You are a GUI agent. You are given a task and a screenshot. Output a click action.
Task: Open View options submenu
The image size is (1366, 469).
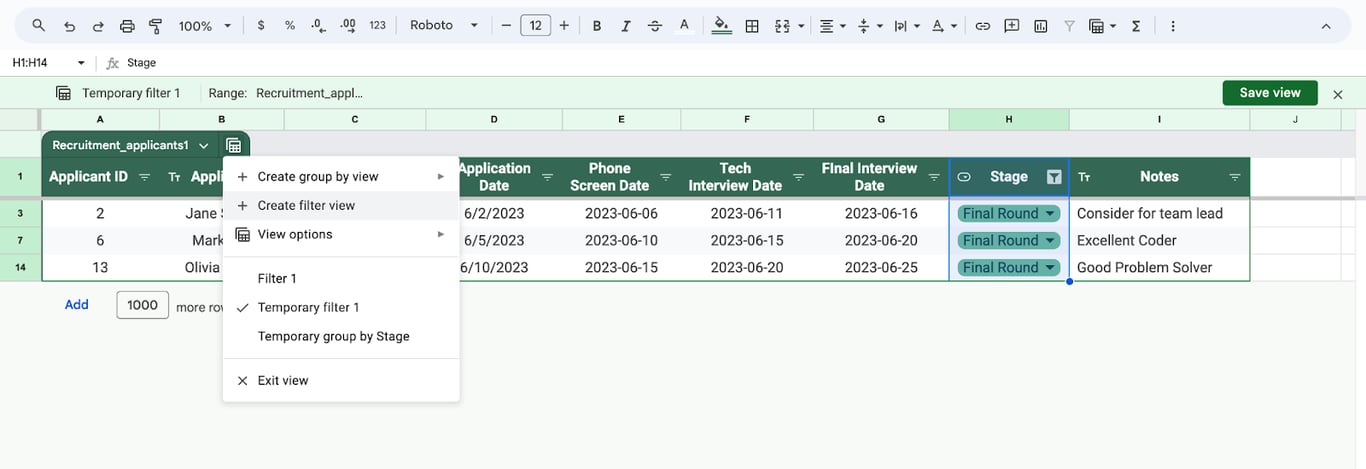point(341,235)
